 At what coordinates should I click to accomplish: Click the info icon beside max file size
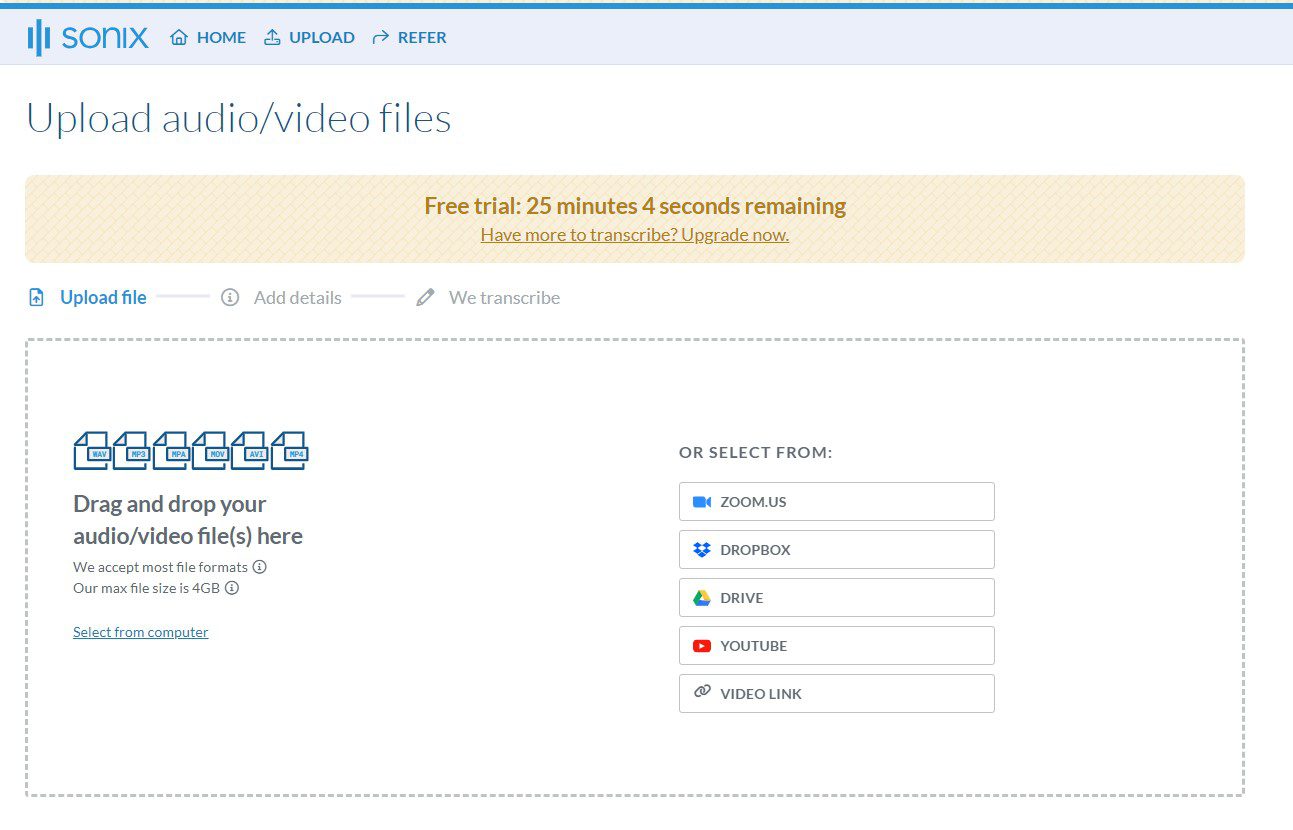click(231, 589)
